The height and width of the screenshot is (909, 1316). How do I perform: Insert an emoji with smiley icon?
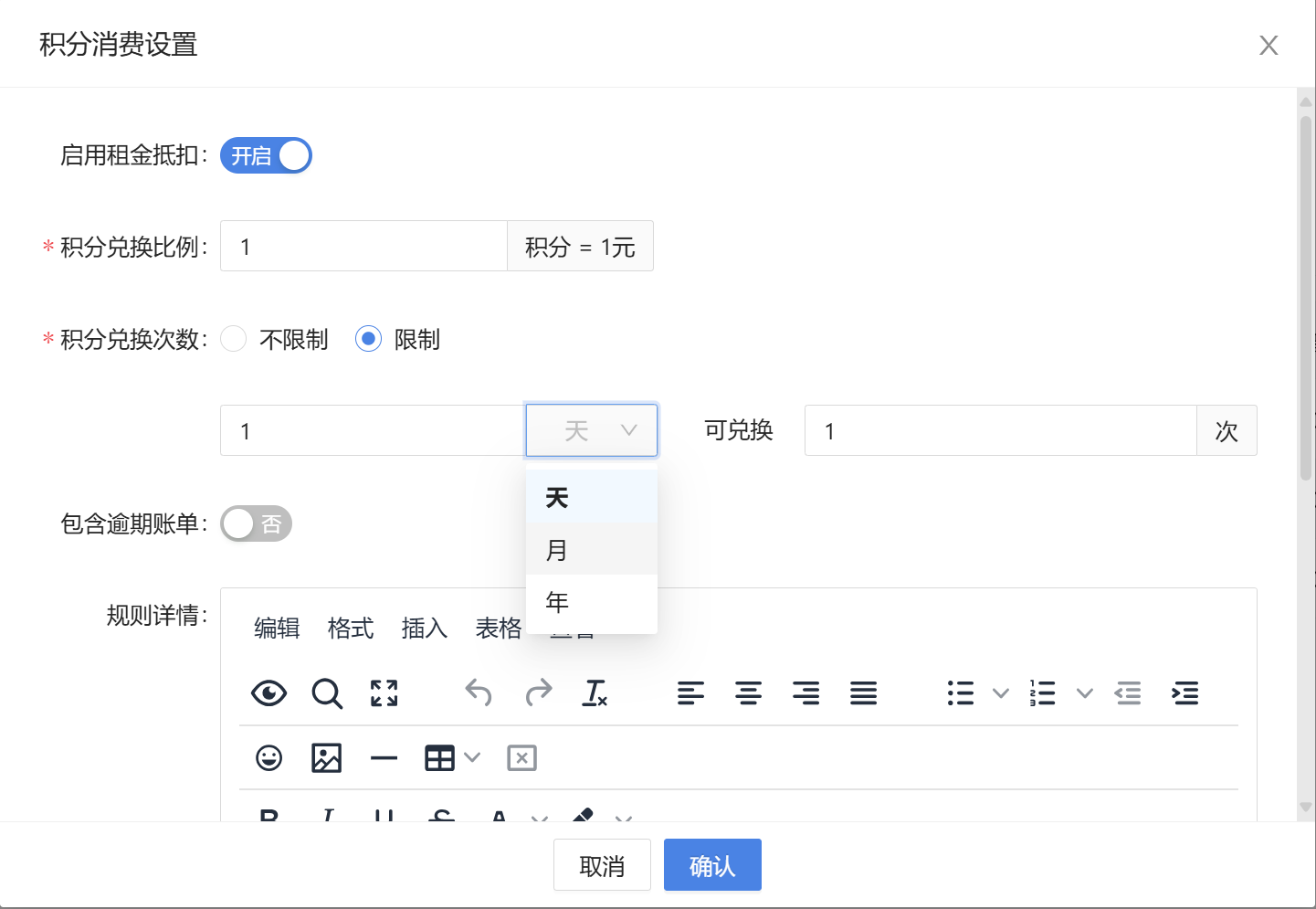click(268, 758)
